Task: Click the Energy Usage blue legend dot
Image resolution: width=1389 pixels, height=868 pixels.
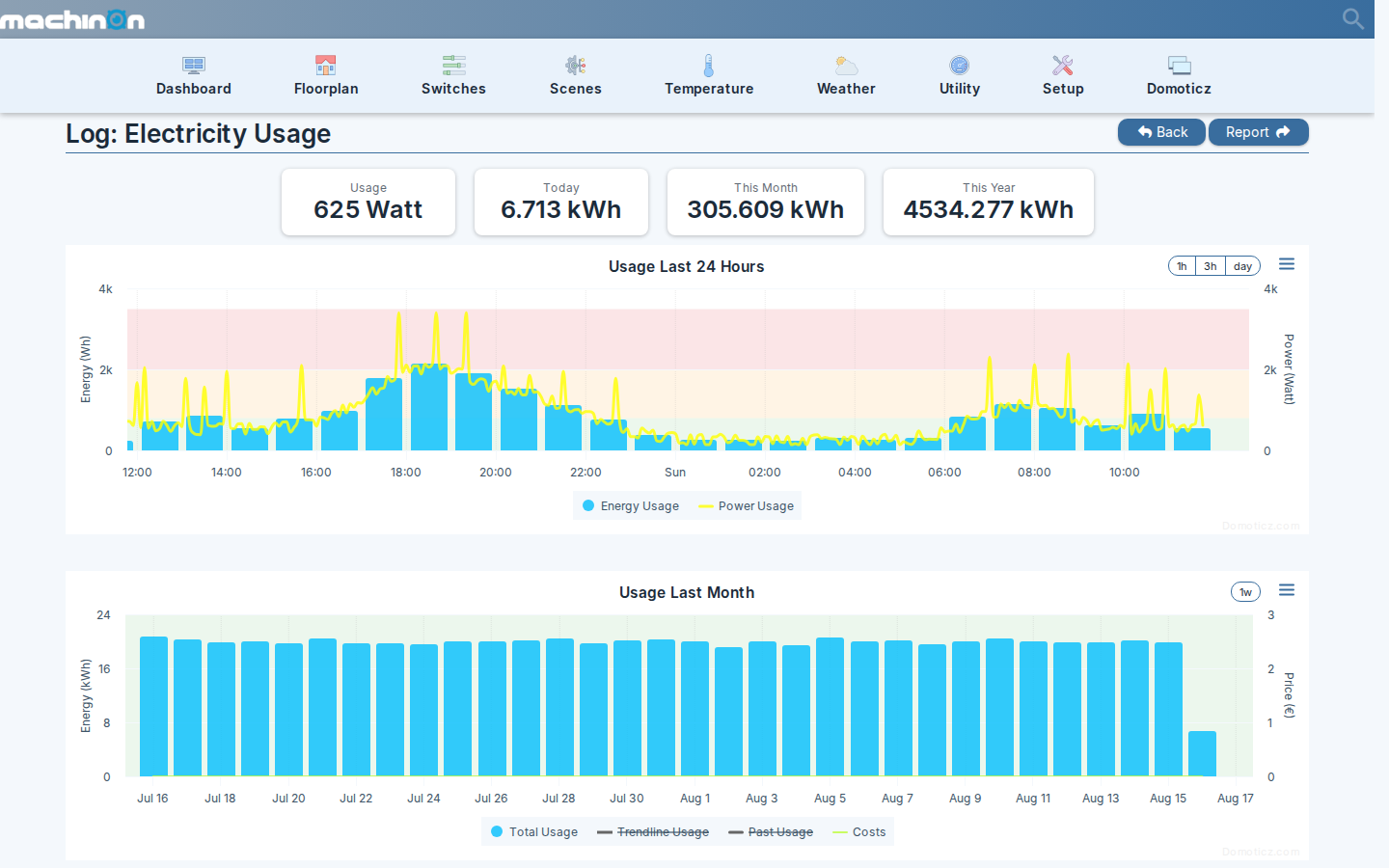Action: [x=588, y=505]
